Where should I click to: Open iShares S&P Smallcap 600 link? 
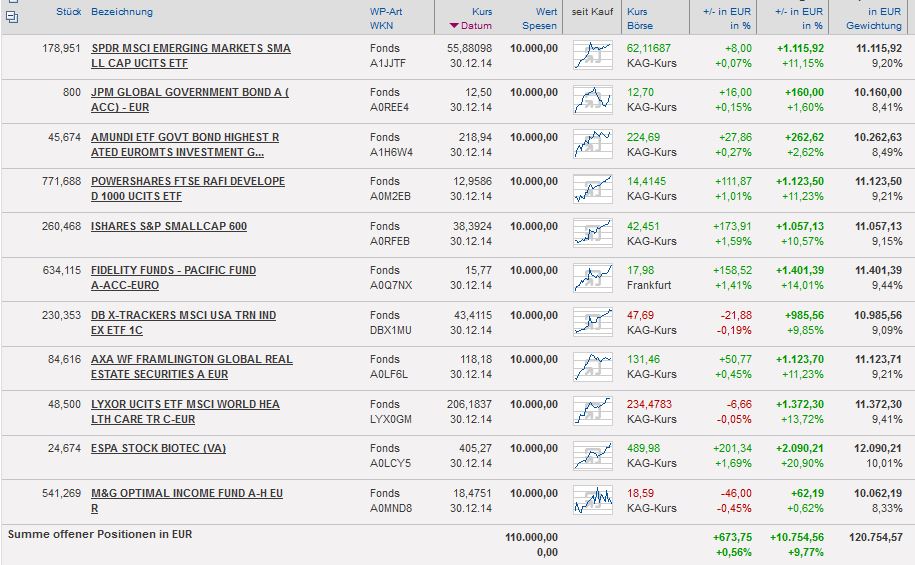[x=169, y=226]
